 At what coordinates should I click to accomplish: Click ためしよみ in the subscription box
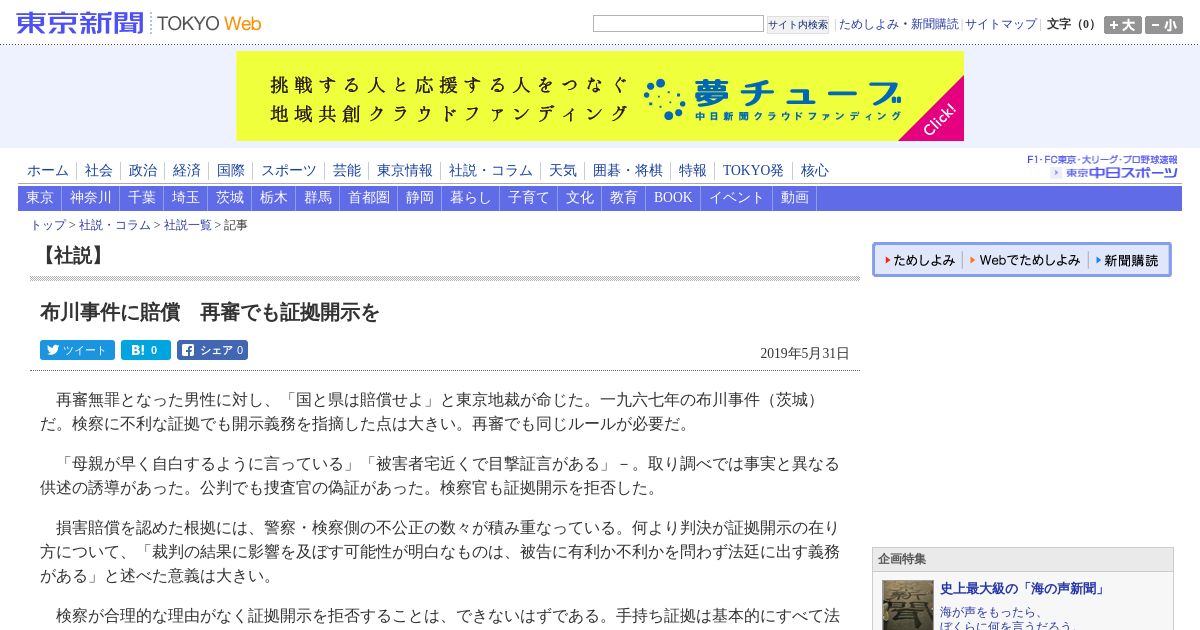point(919,260)
